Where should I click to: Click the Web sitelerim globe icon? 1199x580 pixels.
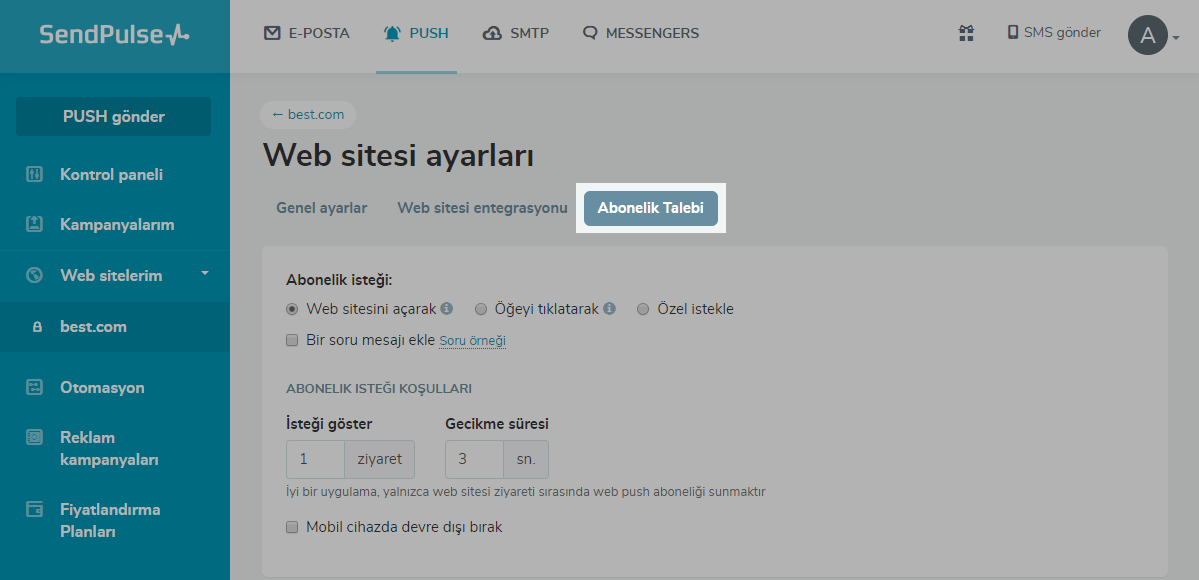(x=34, y=275)
